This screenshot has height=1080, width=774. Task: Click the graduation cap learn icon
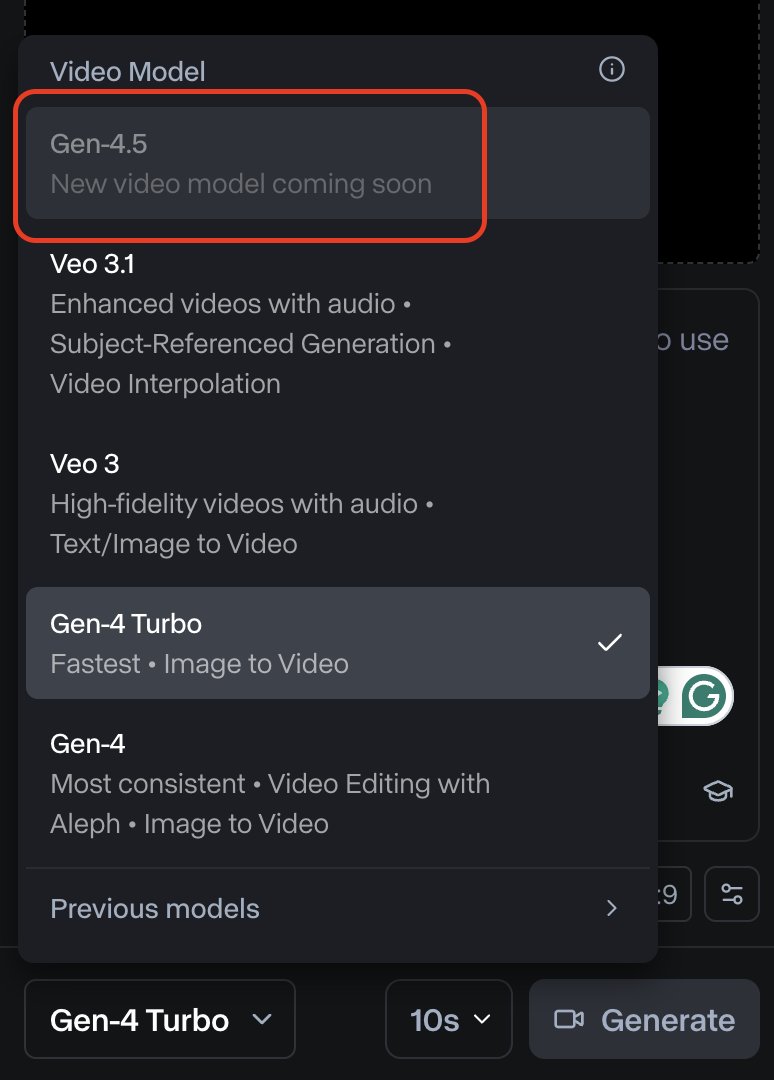click(718, 790)
